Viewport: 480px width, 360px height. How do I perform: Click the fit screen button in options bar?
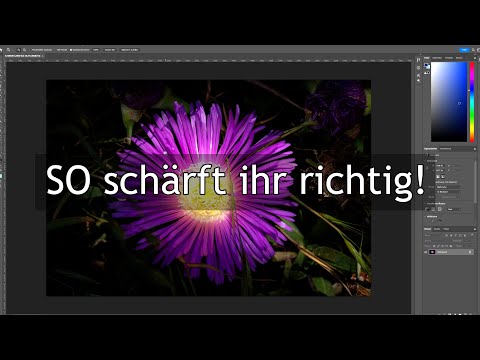click(x=110, y=50)
